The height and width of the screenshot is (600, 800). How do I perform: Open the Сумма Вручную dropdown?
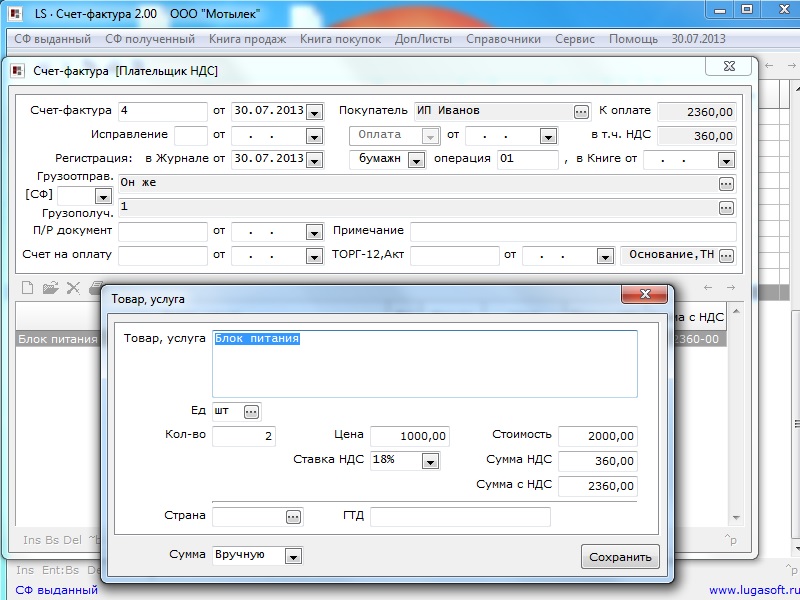[x=293, y=556]
